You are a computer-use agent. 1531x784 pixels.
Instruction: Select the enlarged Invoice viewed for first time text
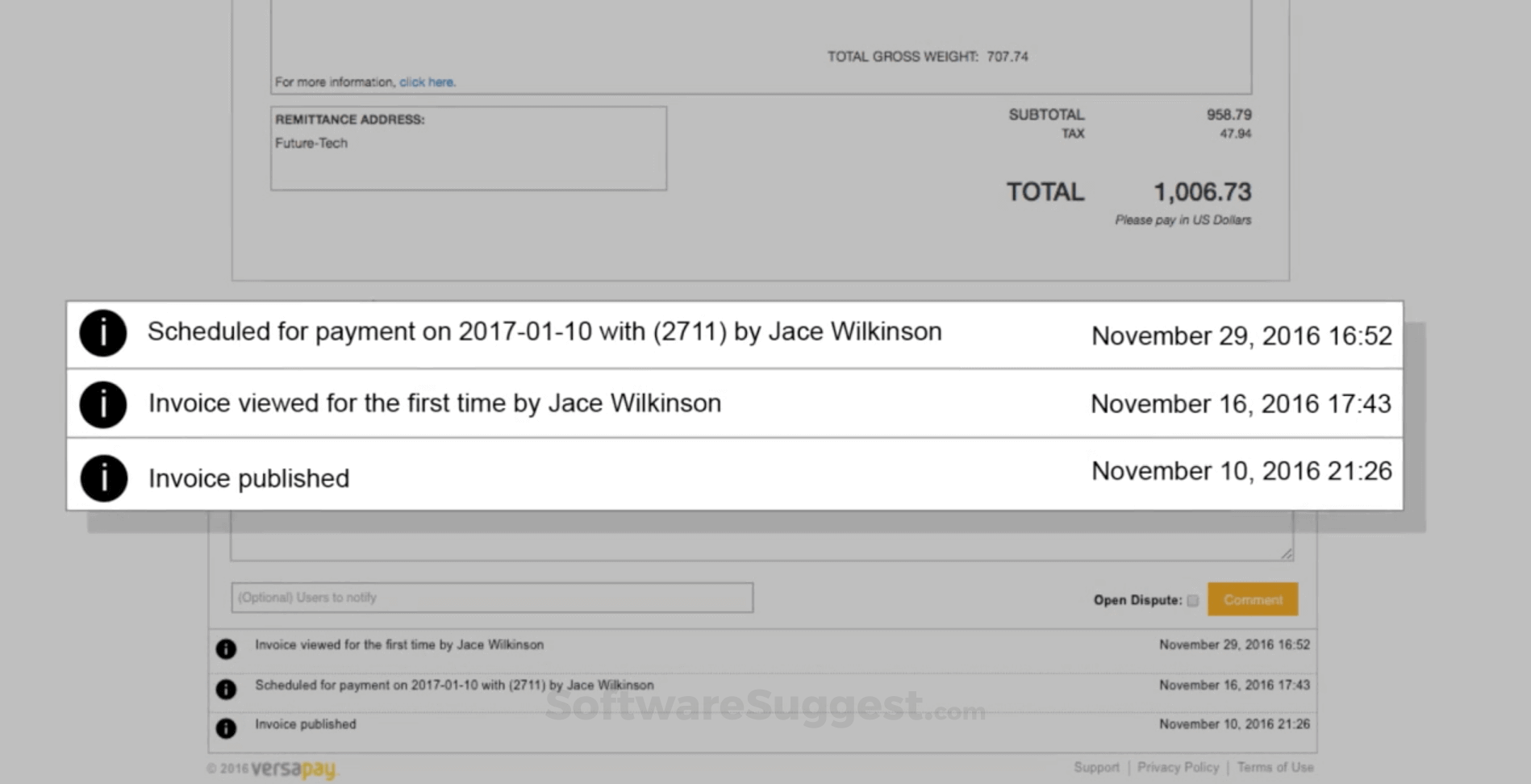click(435, 403)
